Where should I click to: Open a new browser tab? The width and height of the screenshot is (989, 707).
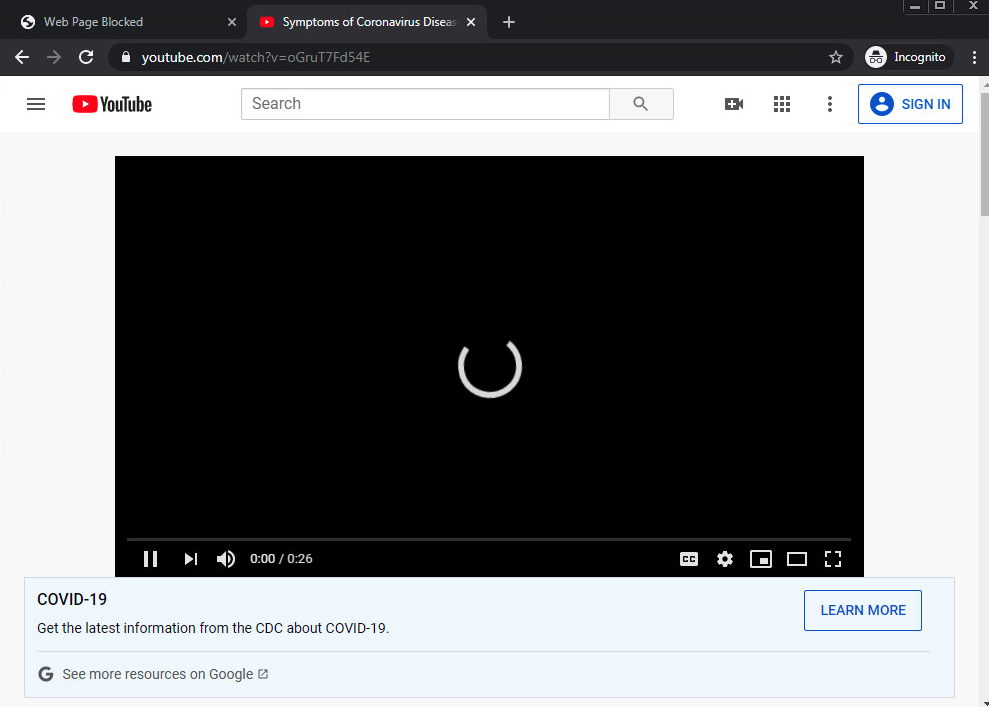tap(508, 21)
